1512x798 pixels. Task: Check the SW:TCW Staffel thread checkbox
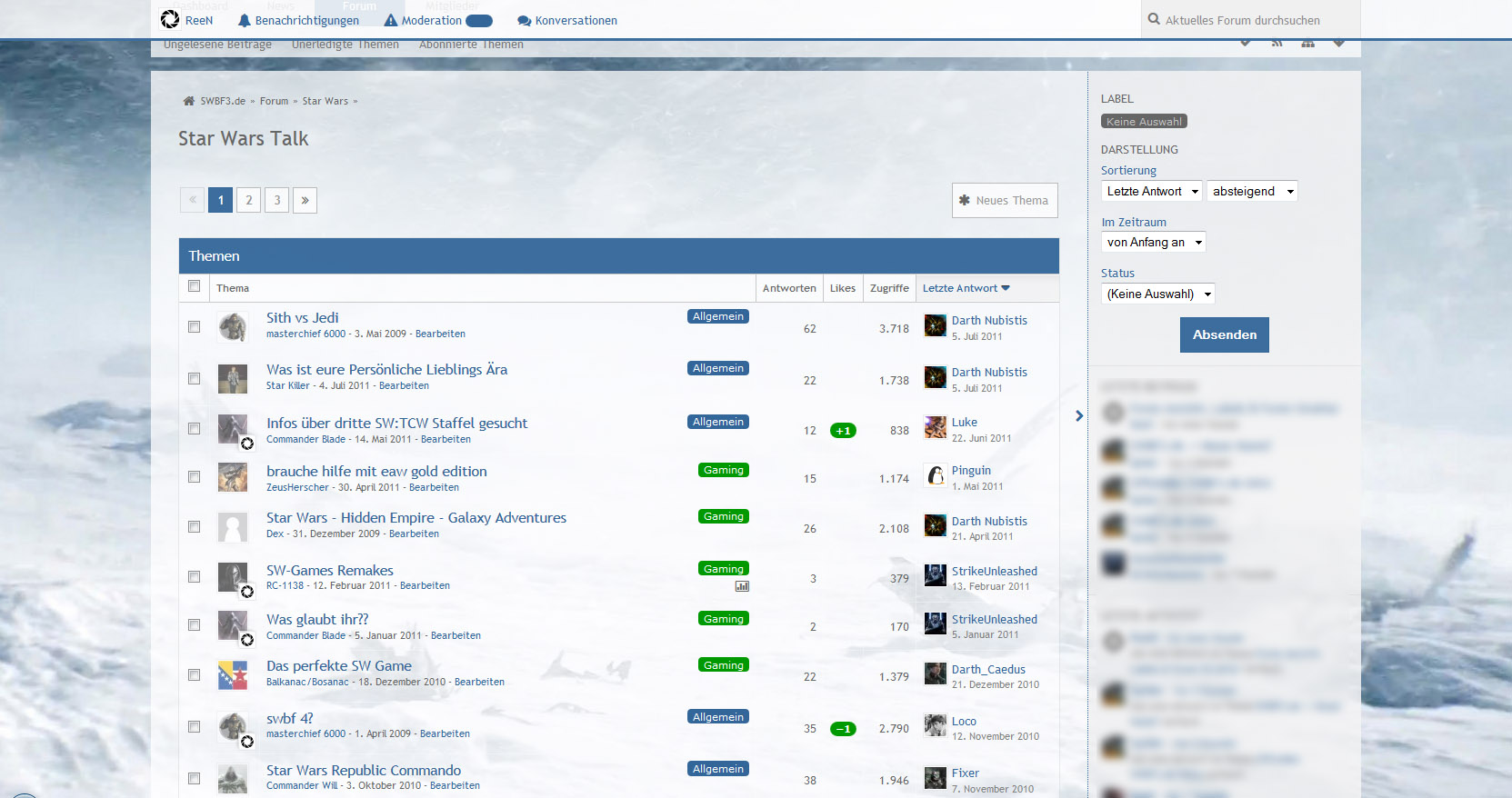click(194, 428)
